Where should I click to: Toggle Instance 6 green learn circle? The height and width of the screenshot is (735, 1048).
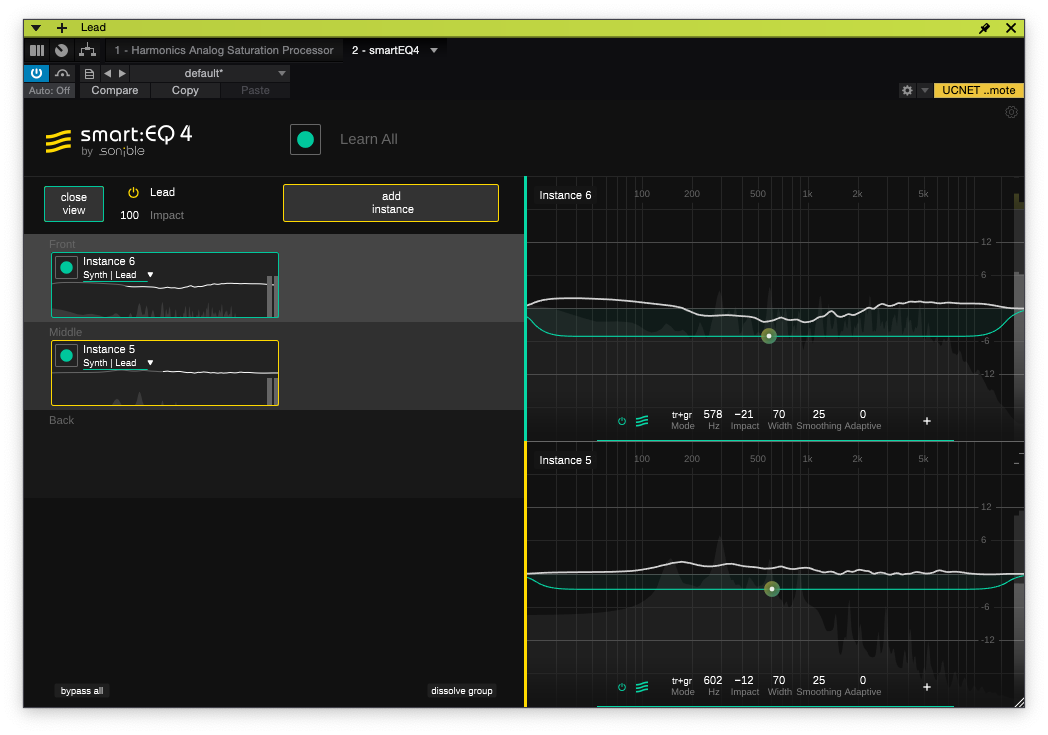(x=67, y=268)
